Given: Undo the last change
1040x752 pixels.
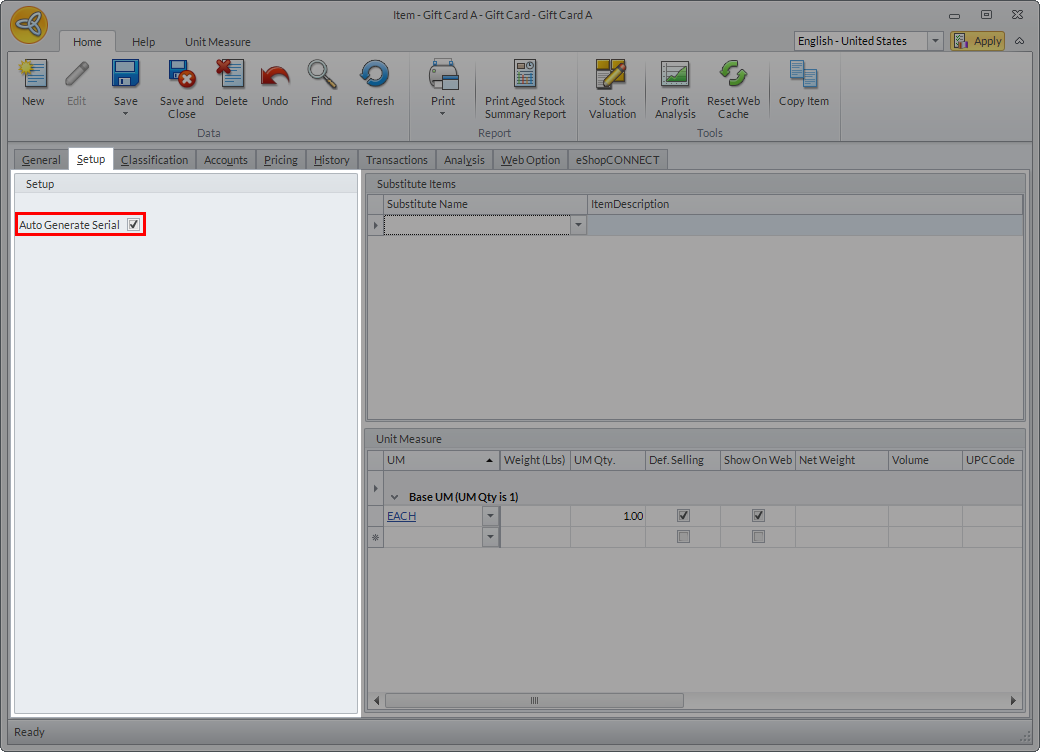Looking at the screenshot, I should (x=275, y=76).
